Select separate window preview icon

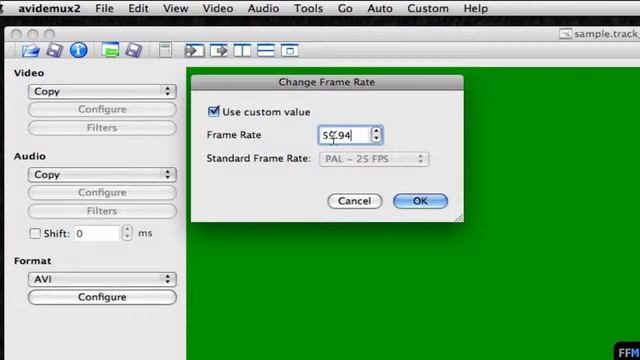[x=289, y=51]
